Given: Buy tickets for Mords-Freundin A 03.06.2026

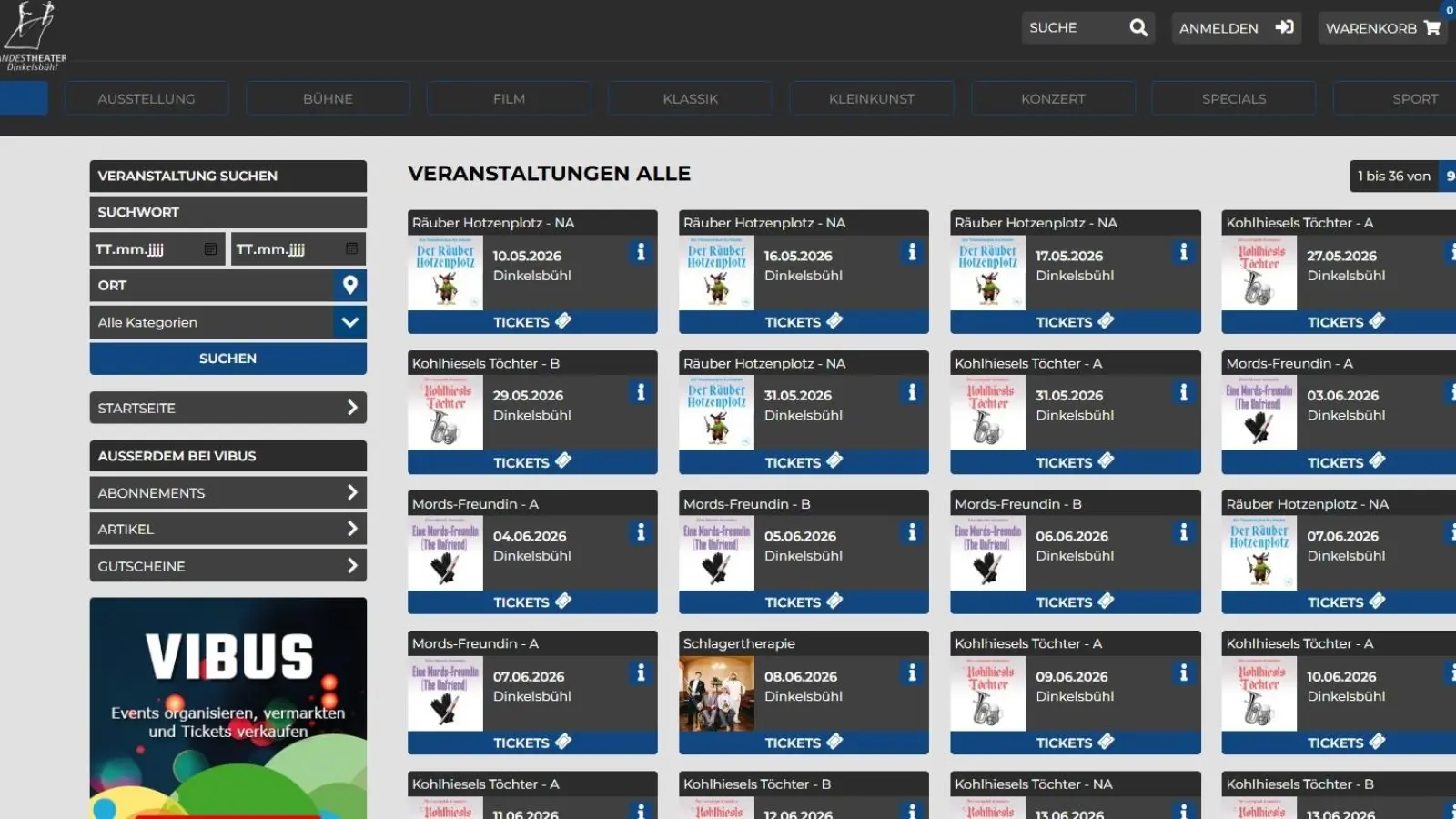Looking at the screenshot, I should click(x=1339, y=462).
